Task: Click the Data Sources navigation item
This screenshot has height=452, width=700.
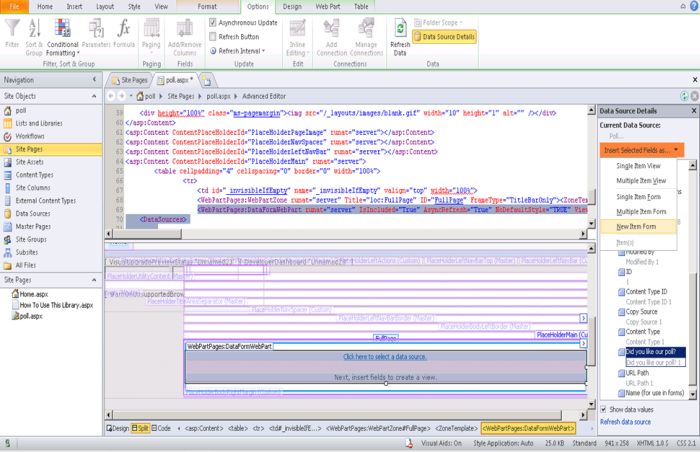Action: 34,213
